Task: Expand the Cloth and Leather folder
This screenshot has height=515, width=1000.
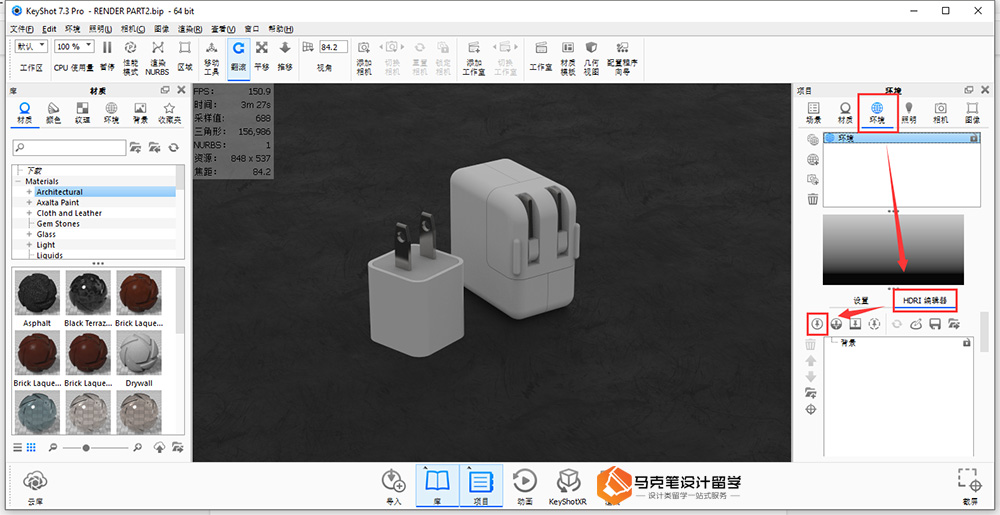Action: click(x=29, y=213)
